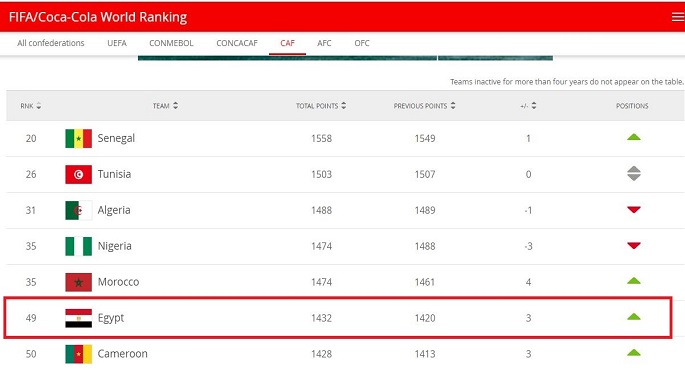
Task: Sort table by RNK column arrows
Action: coord(39,106)
